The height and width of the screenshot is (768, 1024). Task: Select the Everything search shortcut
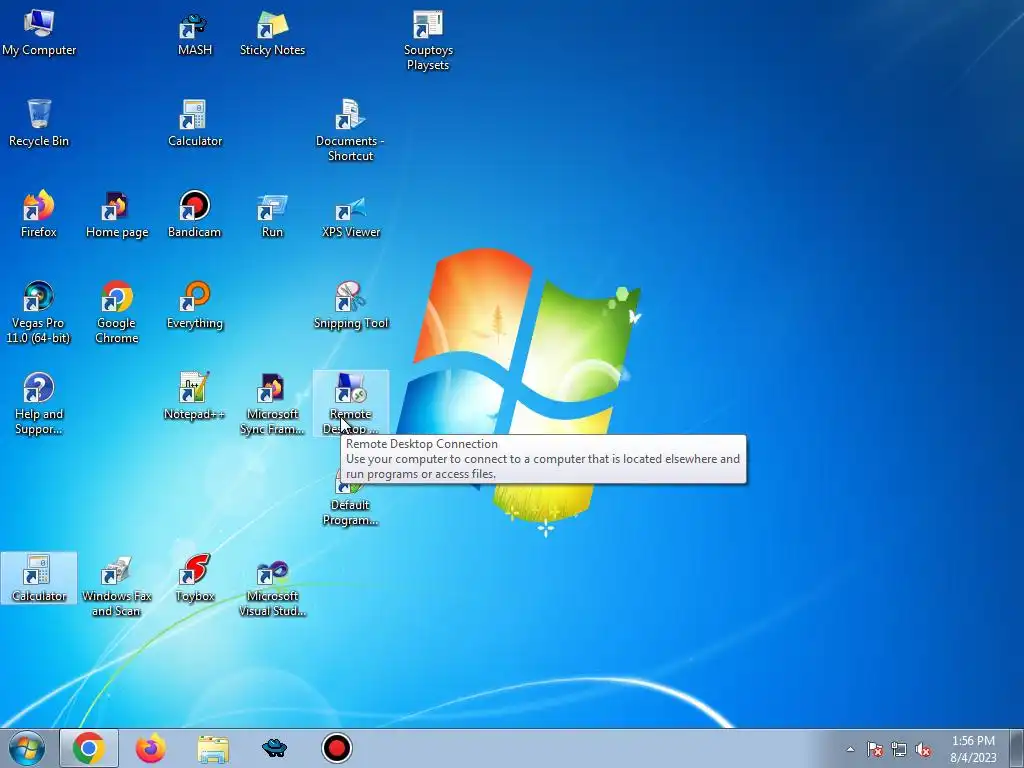(195, 306)
